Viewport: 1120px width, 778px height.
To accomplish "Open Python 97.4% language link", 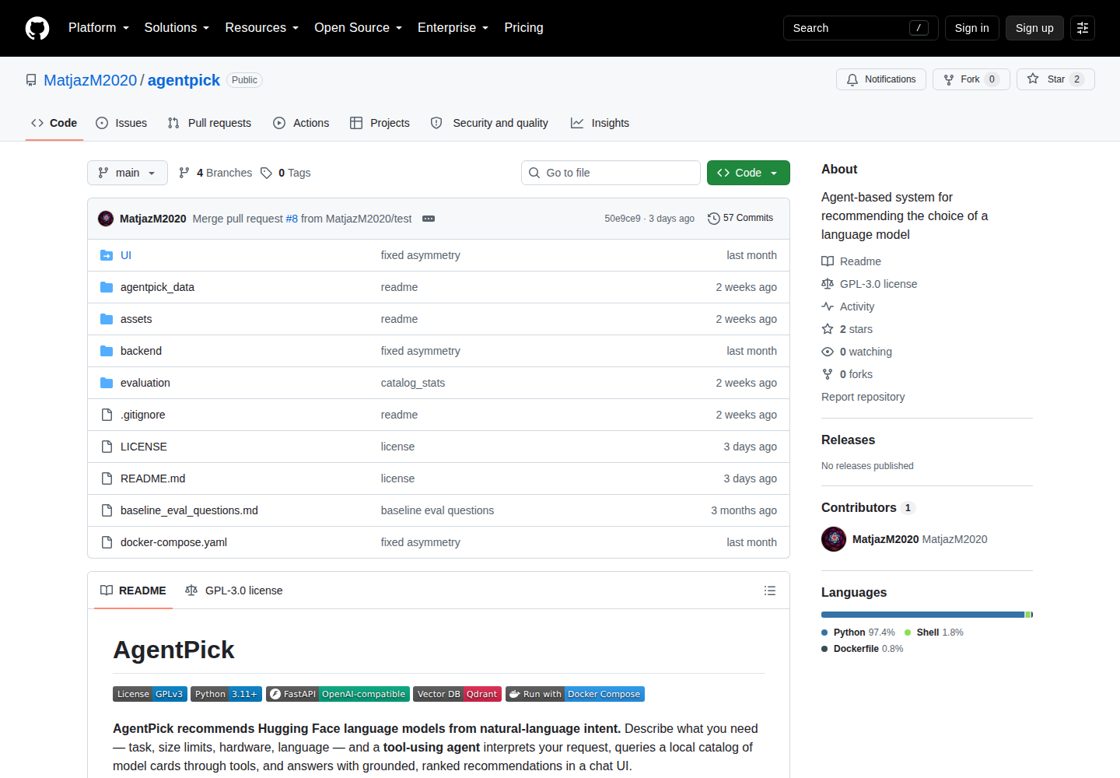I will click(x=858, y=632).
